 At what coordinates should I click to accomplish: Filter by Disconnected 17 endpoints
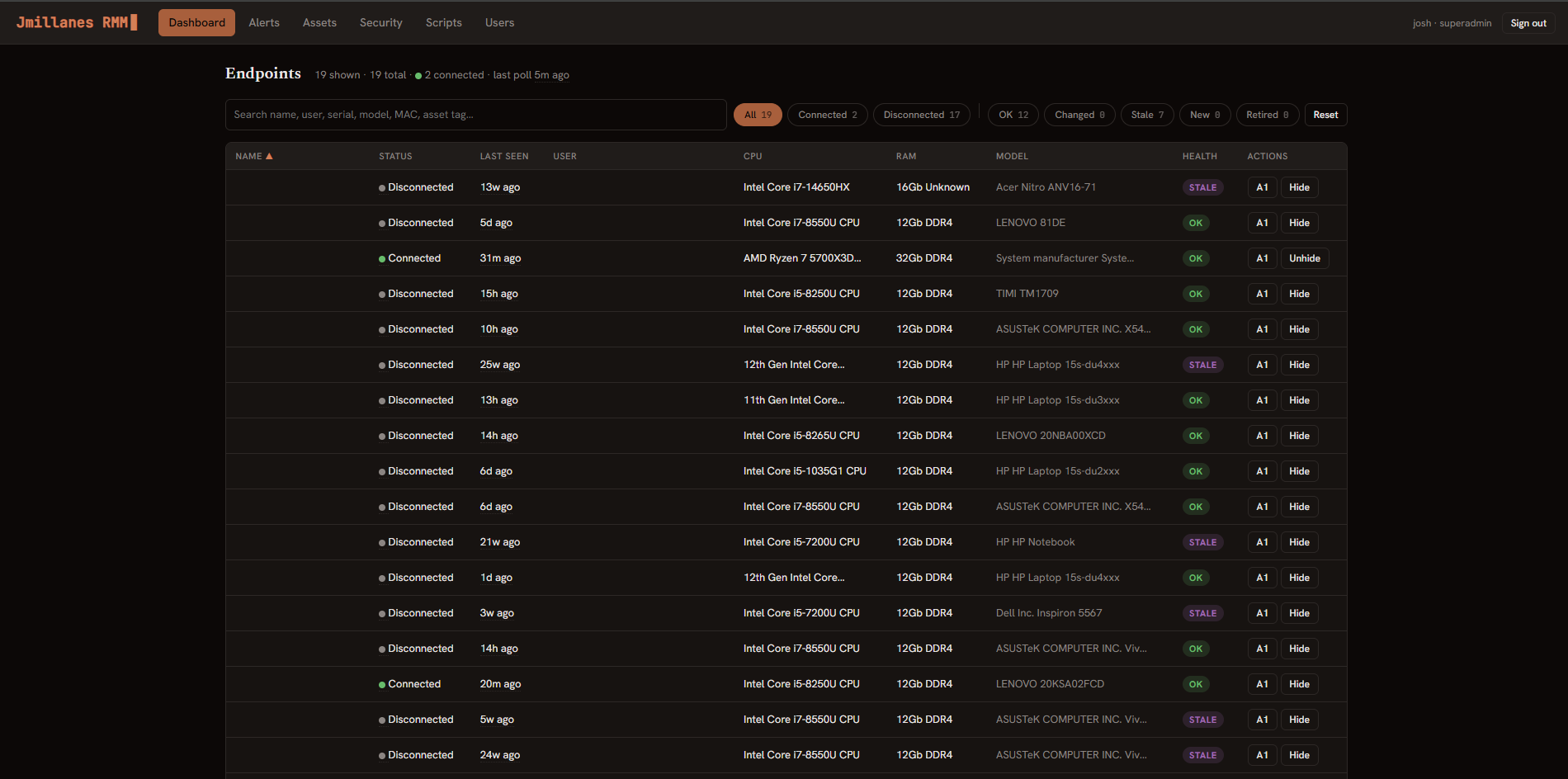point(921,115)
